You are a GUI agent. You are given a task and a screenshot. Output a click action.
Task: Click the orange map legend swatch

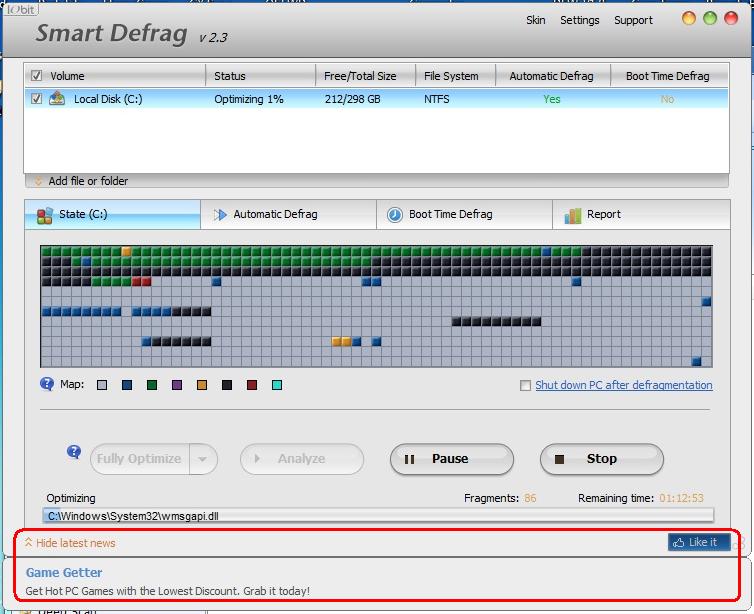pyautogui.click(x=202, y=385)
